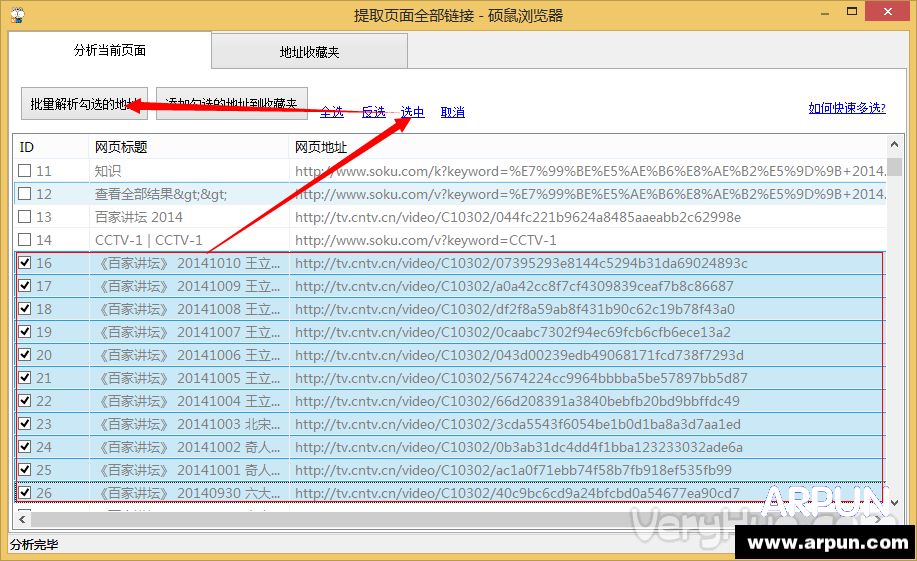Viewport: 917px width, 561px height.
Task: Open the 如何快速多选? help link
Action: pyautogui.click(x=846, y=108)
